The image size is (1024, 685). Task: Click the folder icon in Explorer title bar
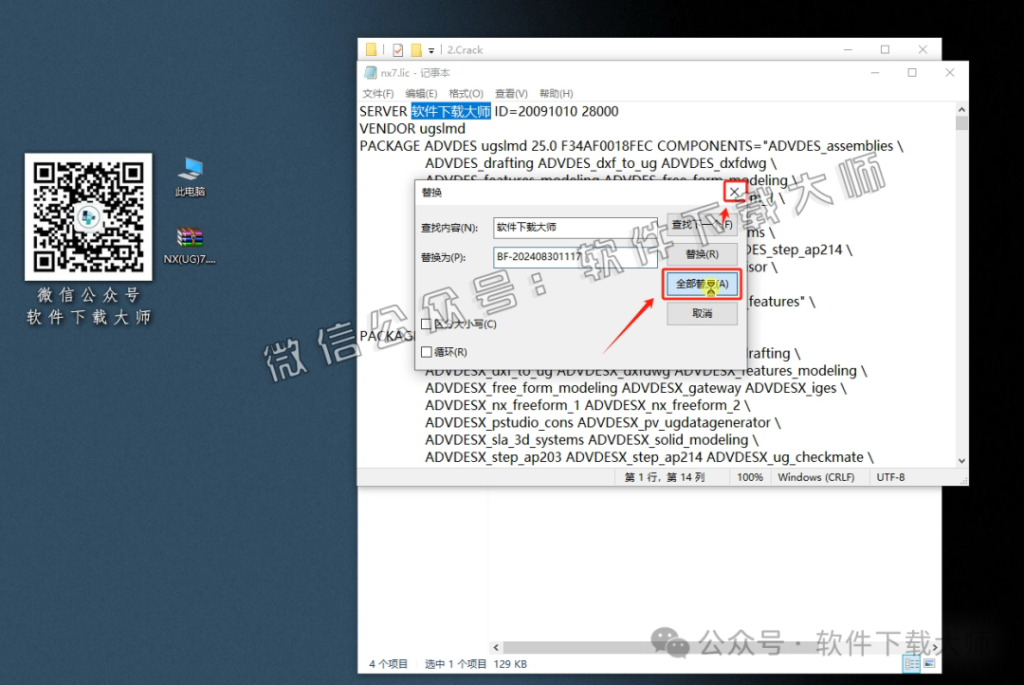(x=371, y=49)
